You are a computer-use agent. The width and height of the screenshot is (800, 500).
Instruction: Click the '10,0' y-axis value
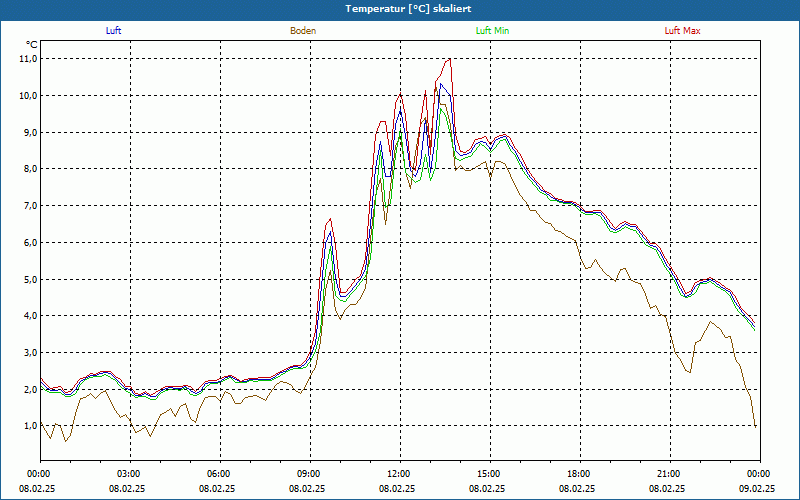pyautogui.click(x=29, y=96)
